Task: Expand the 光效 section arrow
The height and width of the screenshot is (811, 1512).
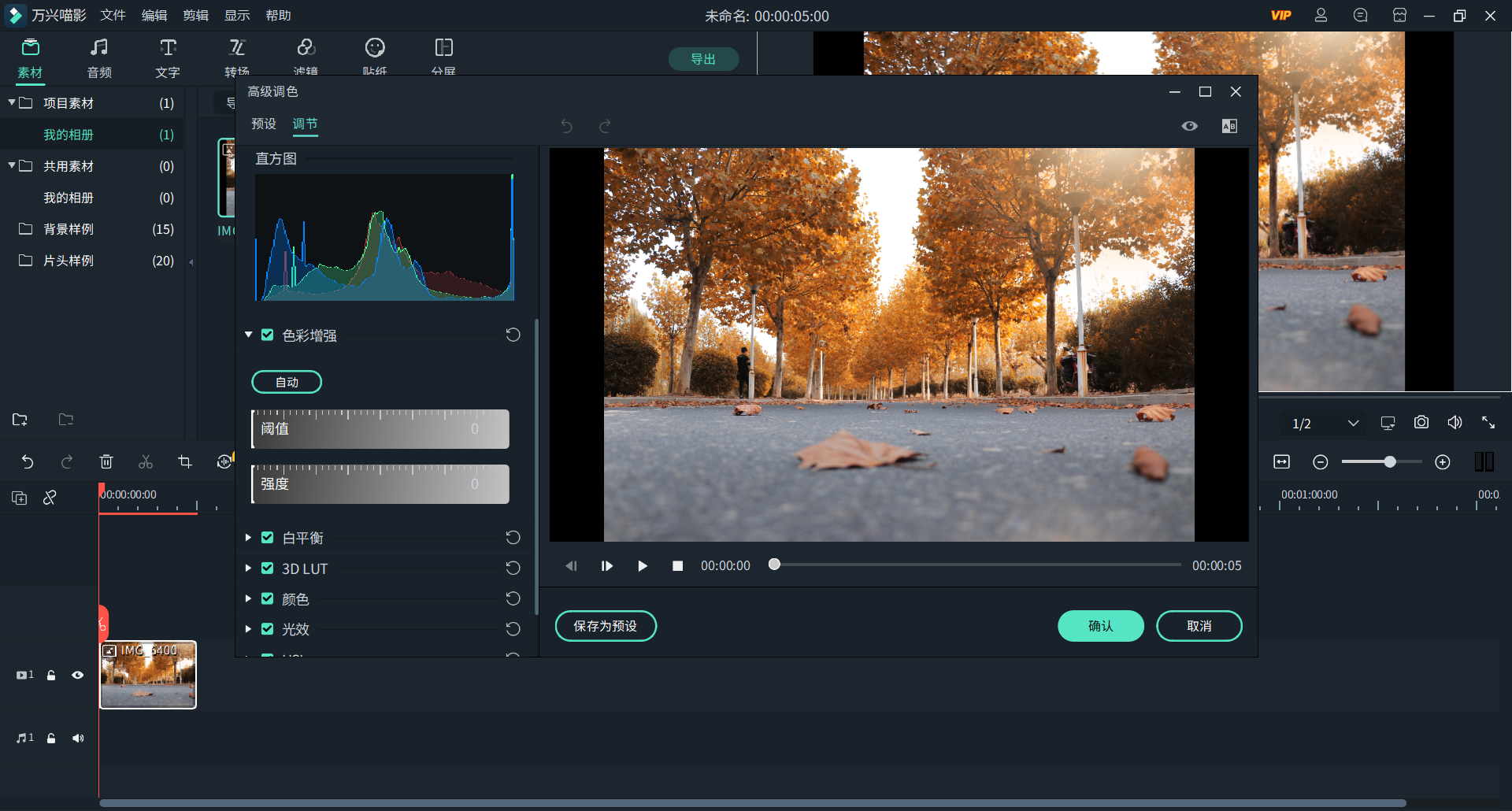Action: (x=248, y=629)
